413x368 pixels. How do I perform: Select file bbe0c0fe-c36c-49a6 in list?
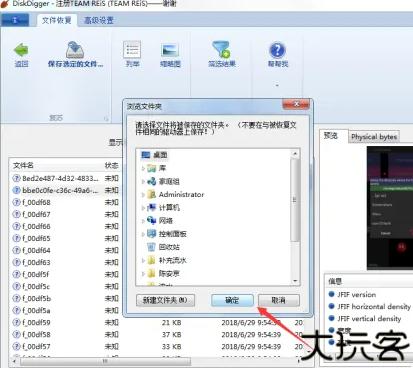coord(60,190)
